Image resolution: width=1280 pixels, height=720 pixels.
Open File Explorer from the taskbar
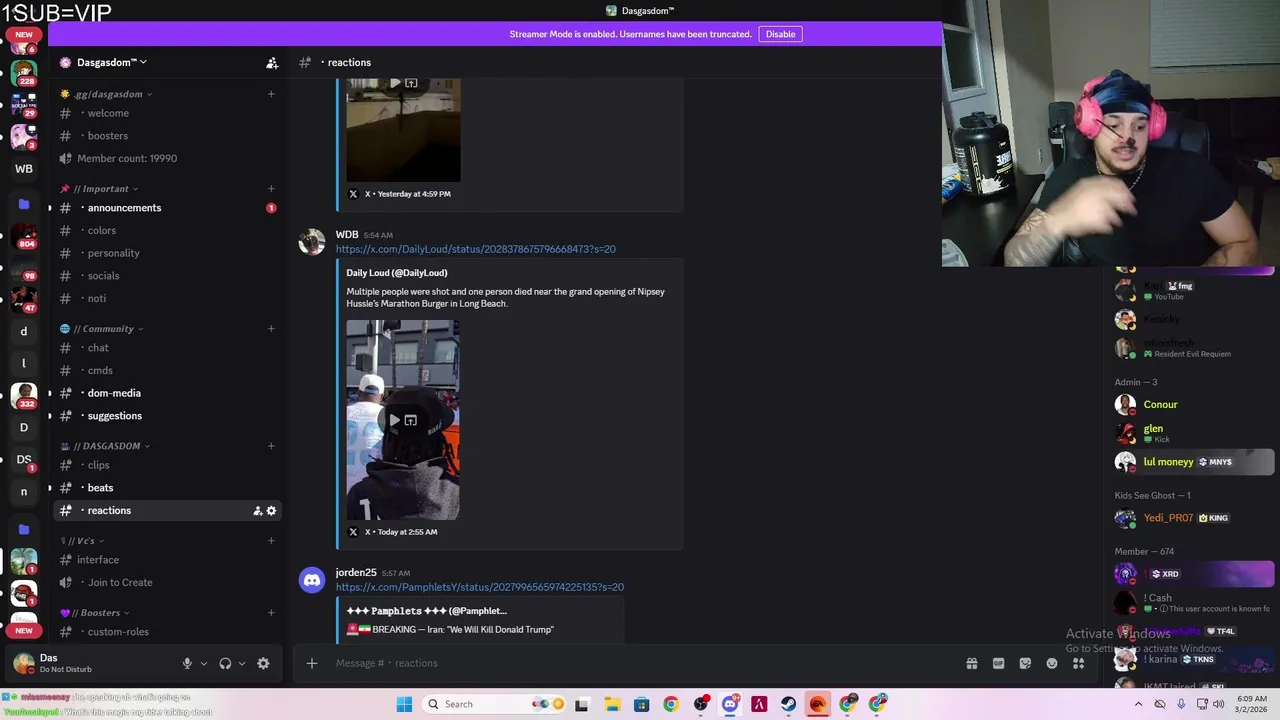coord(611,704)
